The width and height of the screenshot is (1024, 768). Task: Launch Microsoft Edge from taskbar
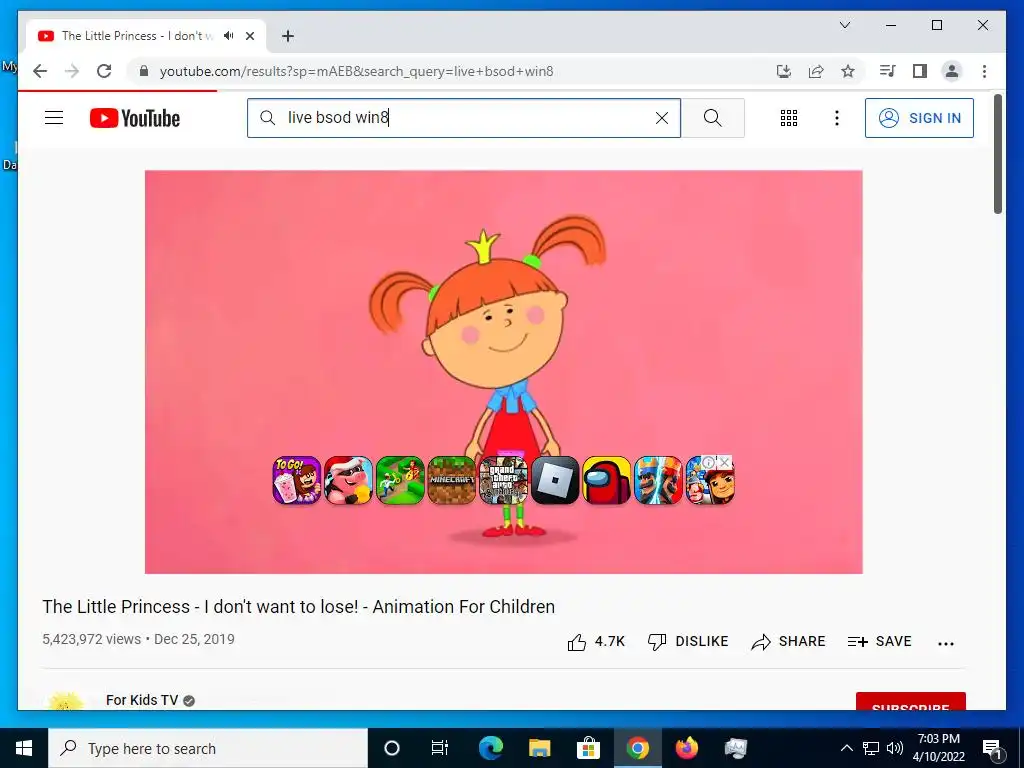pos(490,748)
